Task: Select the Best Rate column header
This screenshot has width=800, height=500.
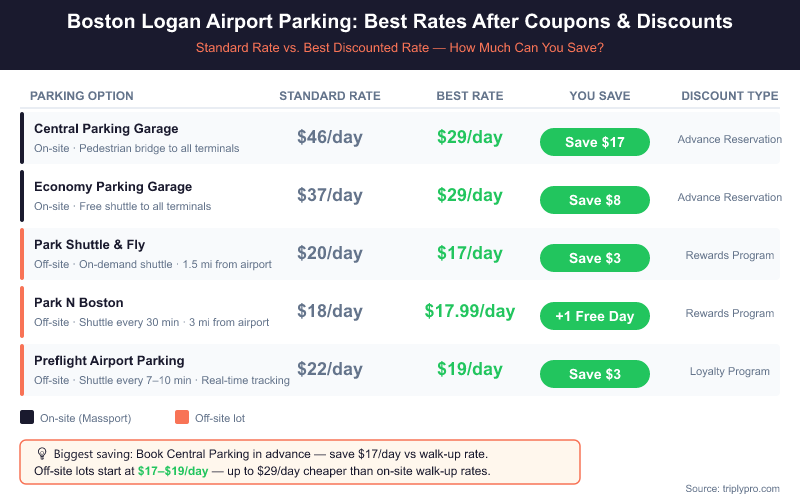Action: [470, 96]
